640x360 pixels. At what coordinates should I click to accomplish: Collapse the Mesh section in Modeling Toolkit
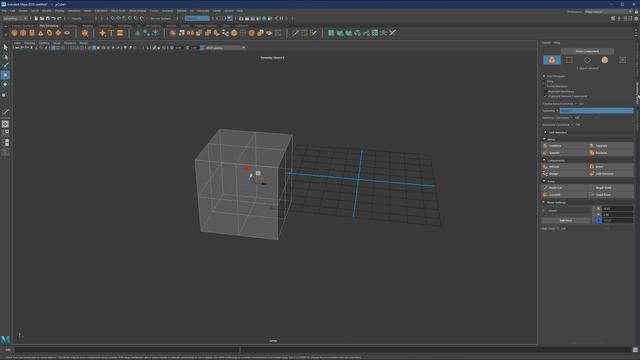(544, 139)
